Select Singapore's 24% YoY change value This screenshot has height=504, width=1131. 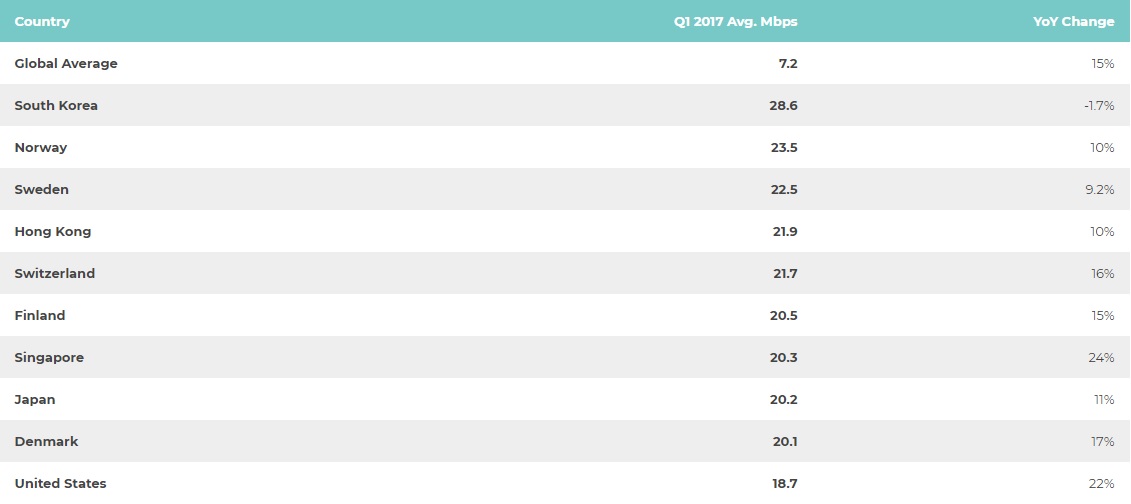click(1101, 358)
